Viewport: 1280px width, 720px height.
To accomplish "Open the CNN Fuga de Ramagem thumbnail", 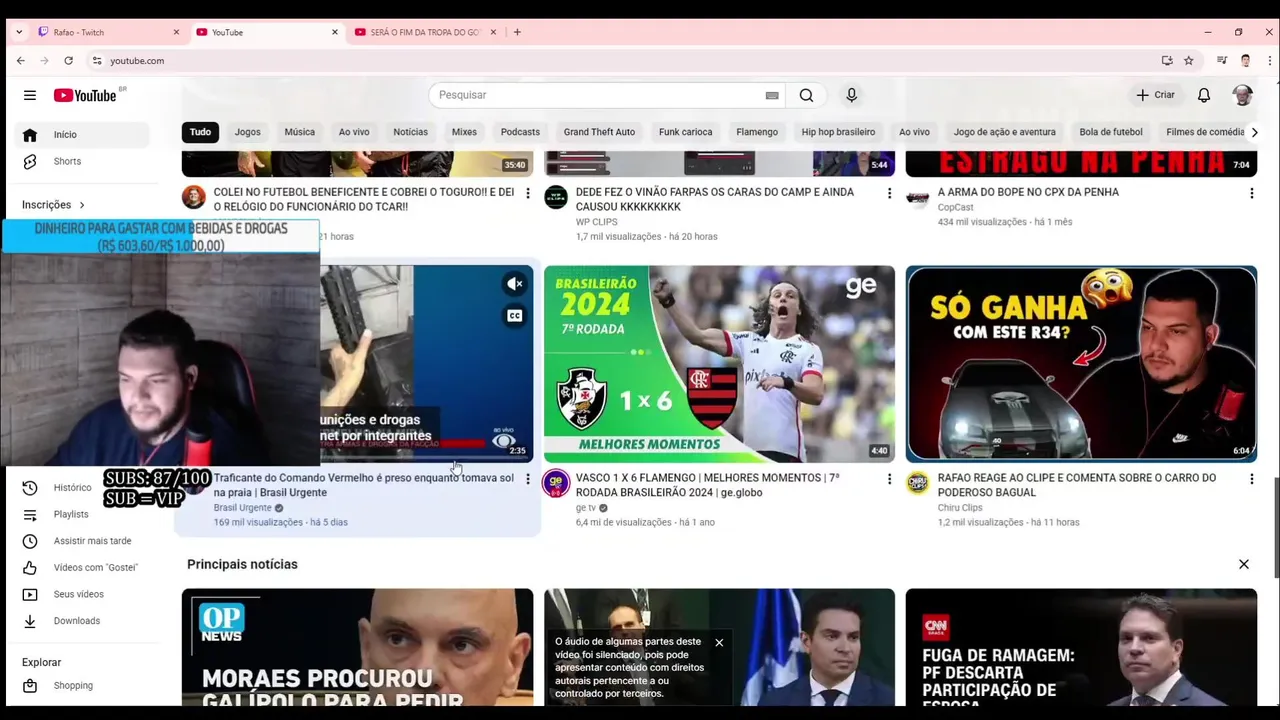I will [1081, 647].
